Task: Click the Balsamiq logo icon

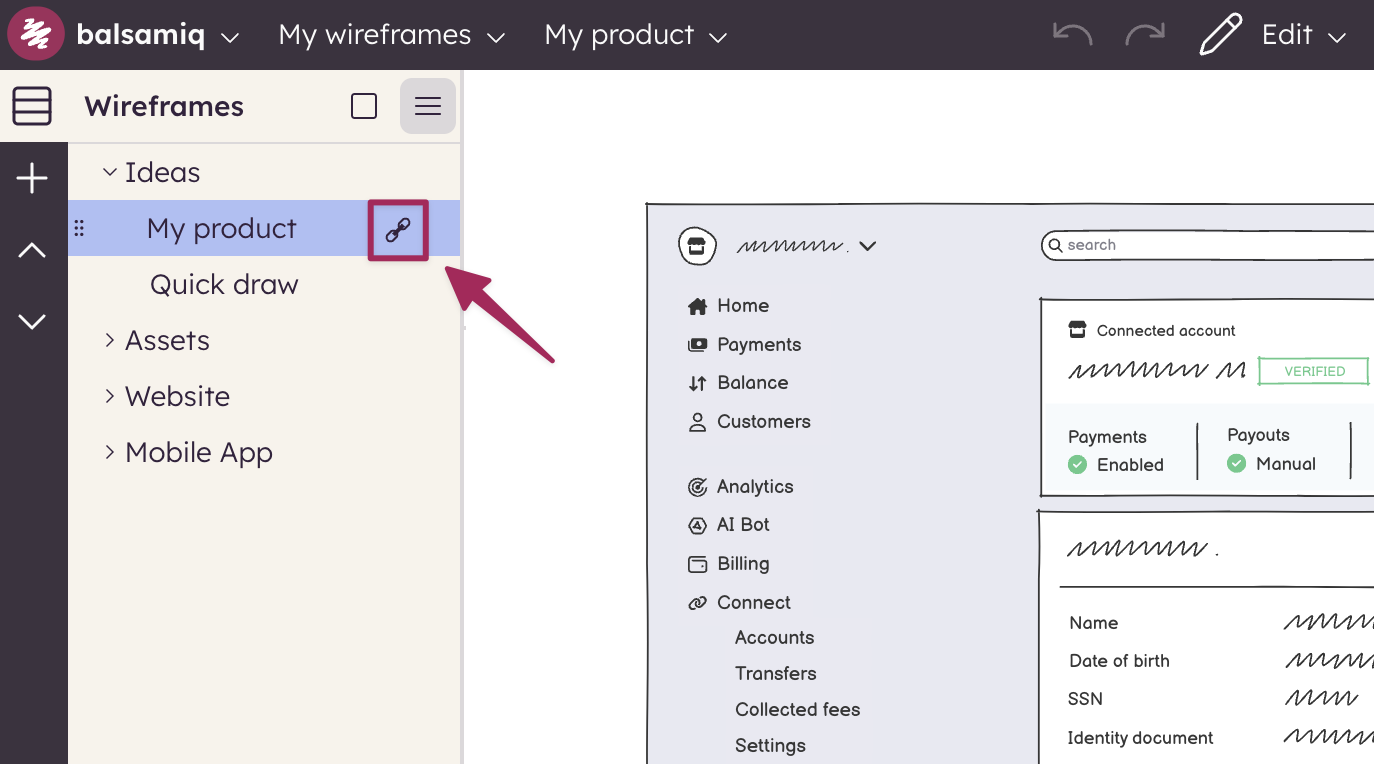Action: (x=36, y=35)
